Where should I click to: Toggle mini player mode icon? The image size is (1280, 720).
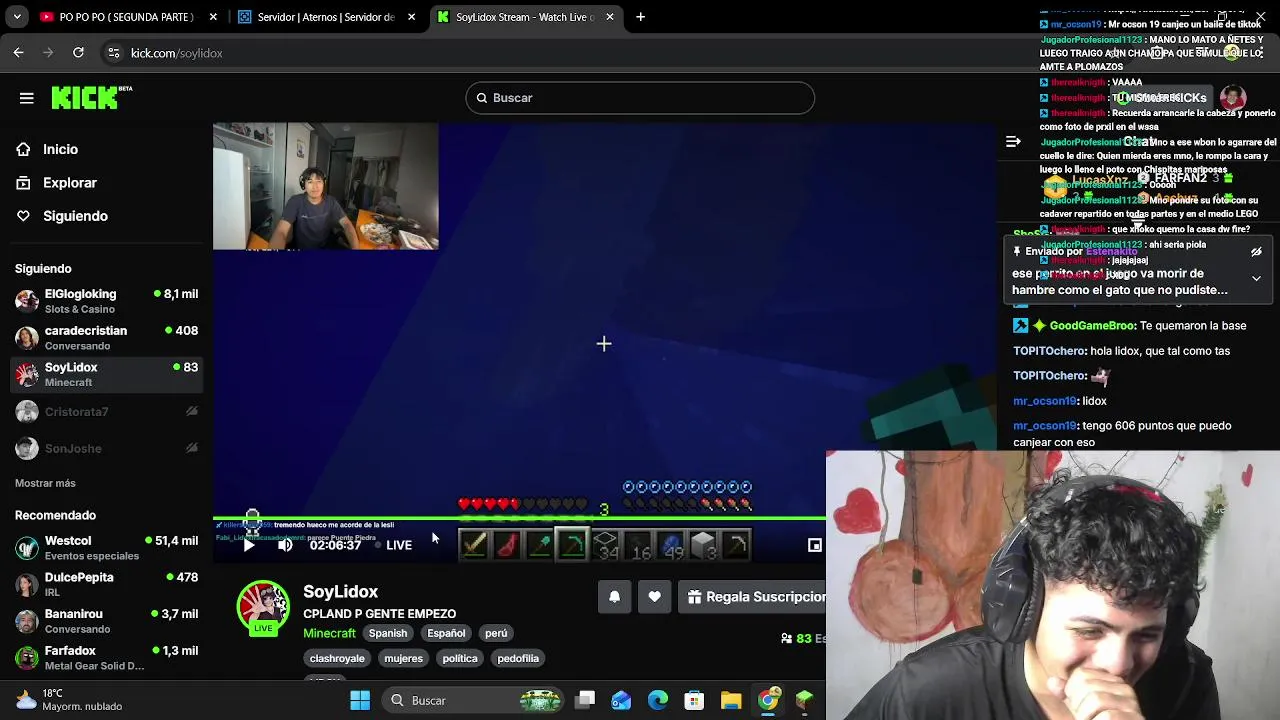[x=815, y=545]
